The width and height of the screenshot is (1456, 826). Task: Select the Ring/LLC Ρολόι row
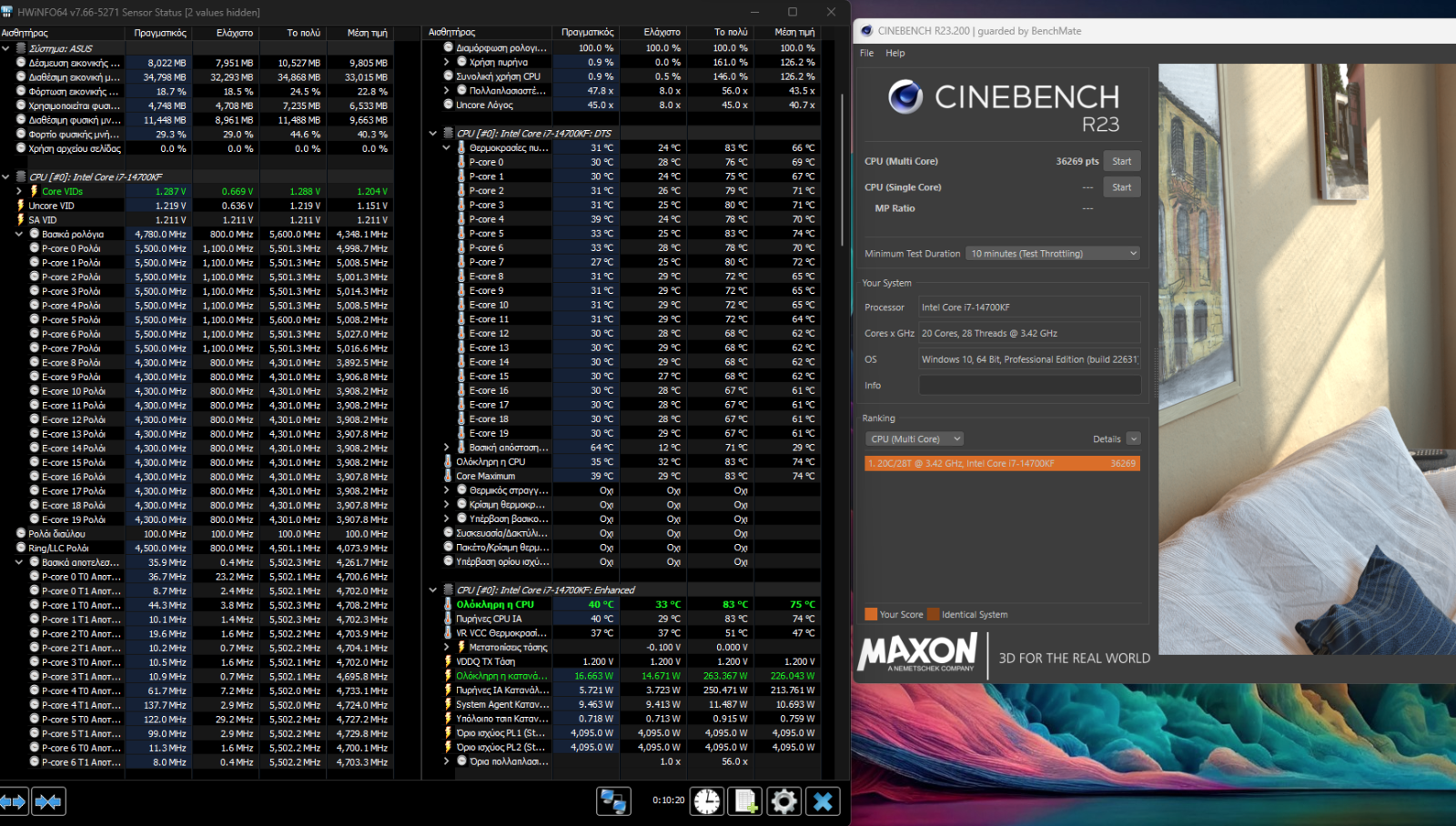coord(197,549)
